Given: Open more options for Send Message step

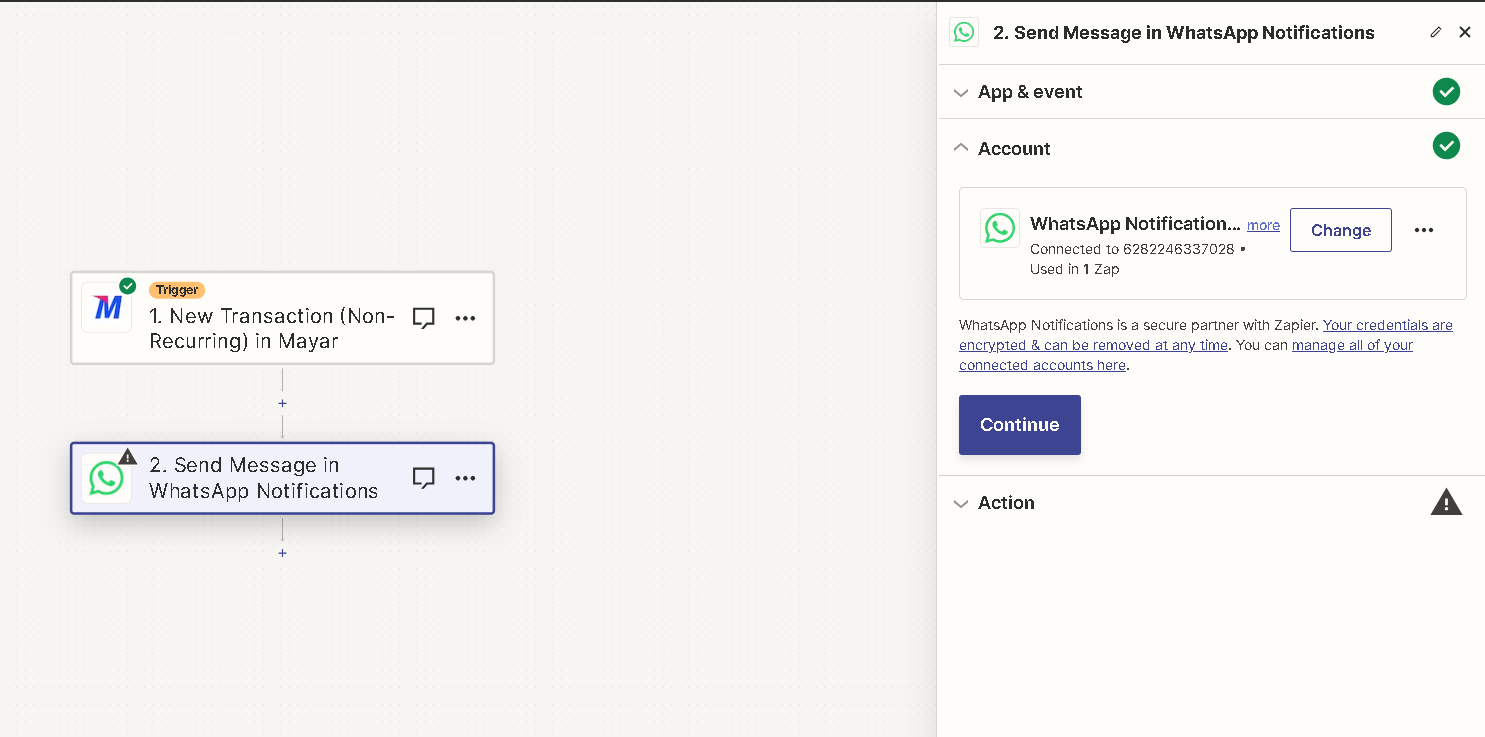Looking at the screenshot, I should point(465,478).
